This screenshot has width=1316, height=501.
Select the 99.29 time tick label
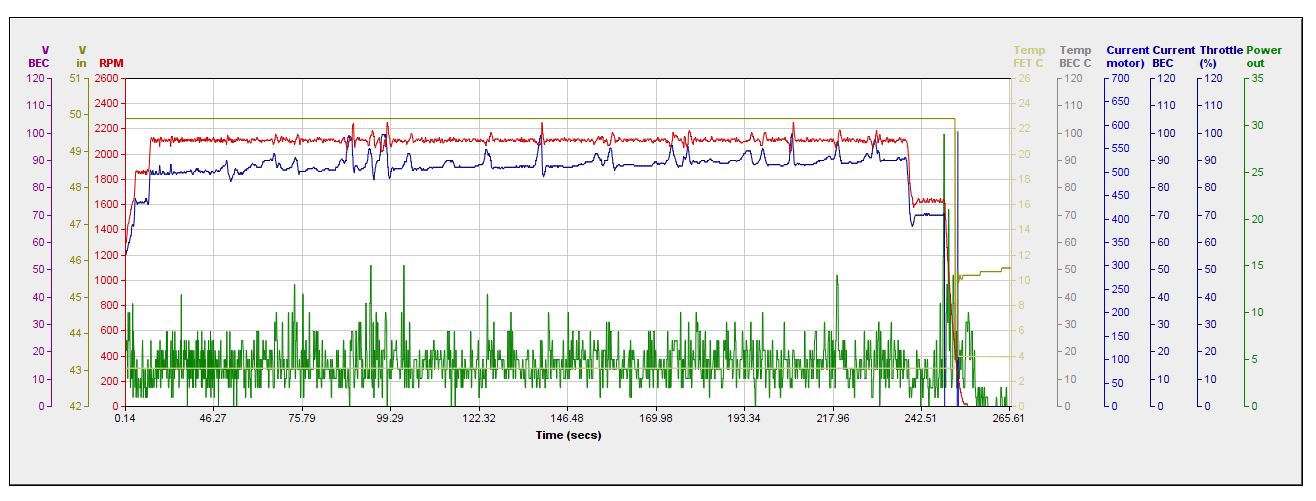coord(390,418)
